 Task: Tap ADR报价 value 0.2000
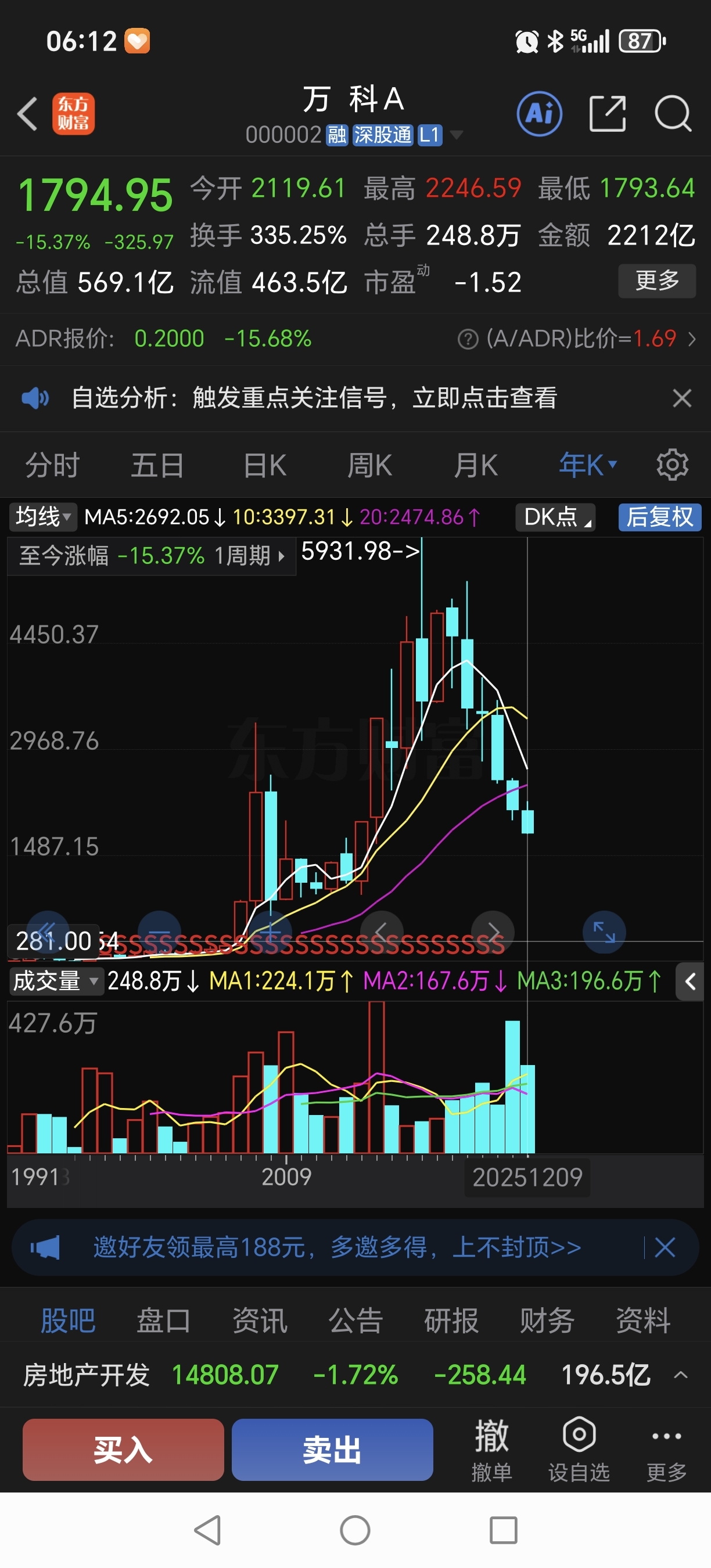(x=169, y=339)
